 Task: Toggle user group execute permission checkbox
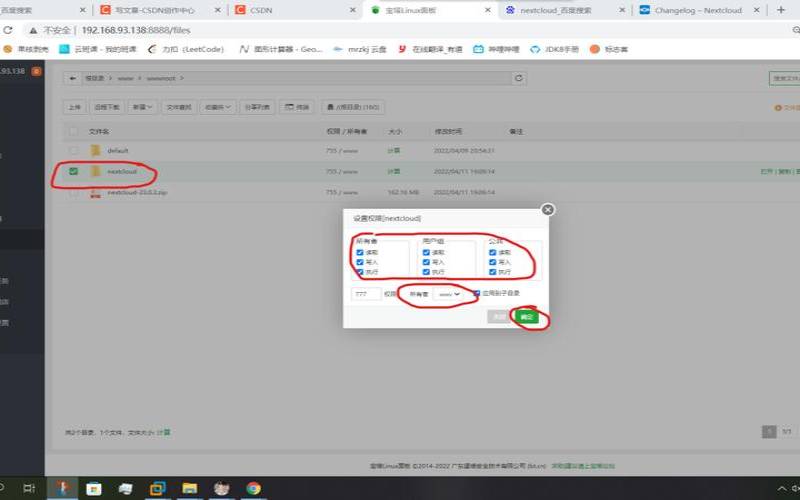426,272
